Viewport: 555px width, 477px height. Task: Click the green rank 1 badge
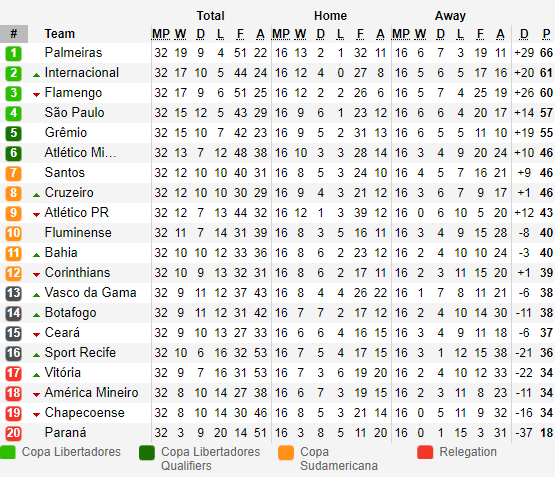[x=13, y=53]
